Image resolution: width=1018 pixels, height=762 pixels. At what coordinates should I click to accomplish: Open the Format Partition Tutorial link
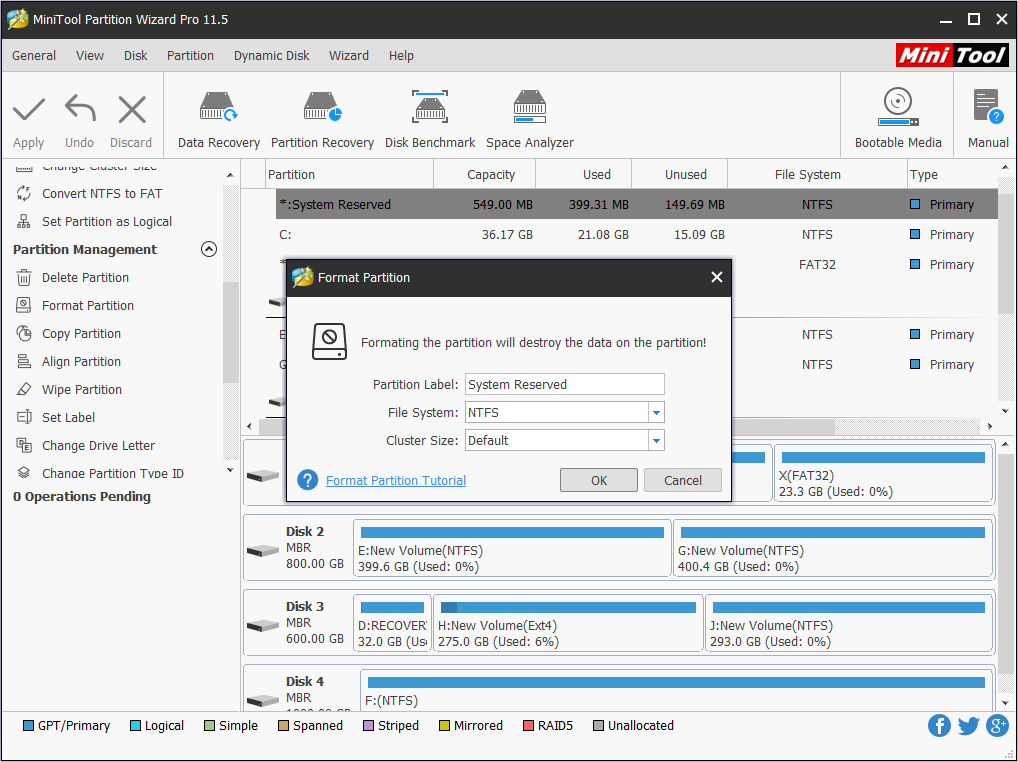point(395,480)
